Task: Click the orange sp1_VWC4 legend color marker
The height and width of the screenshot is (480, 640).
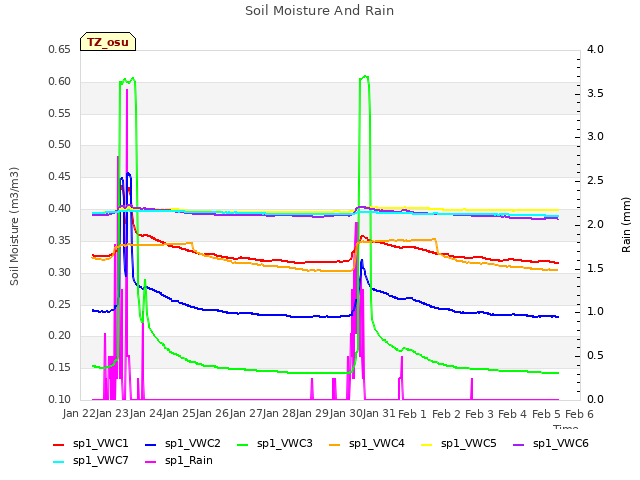Action: pyautogui.click(x=335, y=445)
